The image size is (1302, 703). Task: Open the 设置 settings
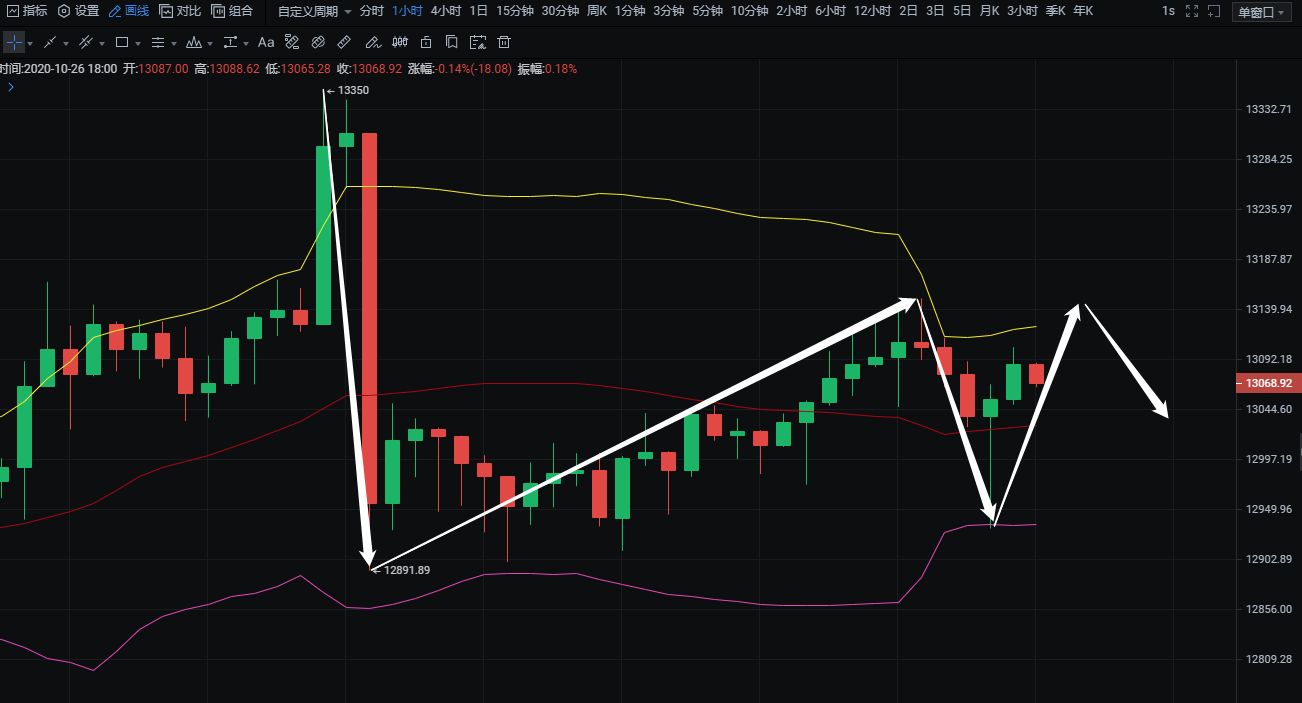pos(78,11)
